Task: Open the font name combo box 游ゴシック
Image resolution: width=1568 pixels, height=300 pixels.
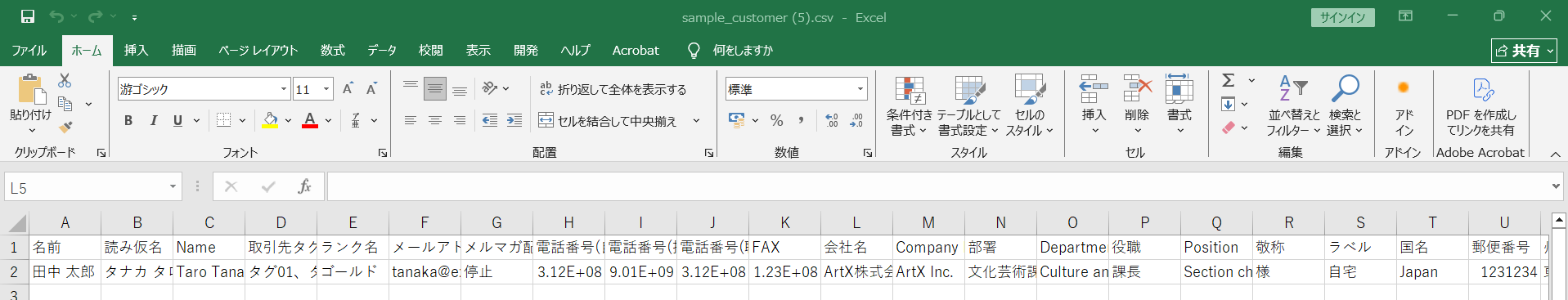Action: tap(204, 89)
